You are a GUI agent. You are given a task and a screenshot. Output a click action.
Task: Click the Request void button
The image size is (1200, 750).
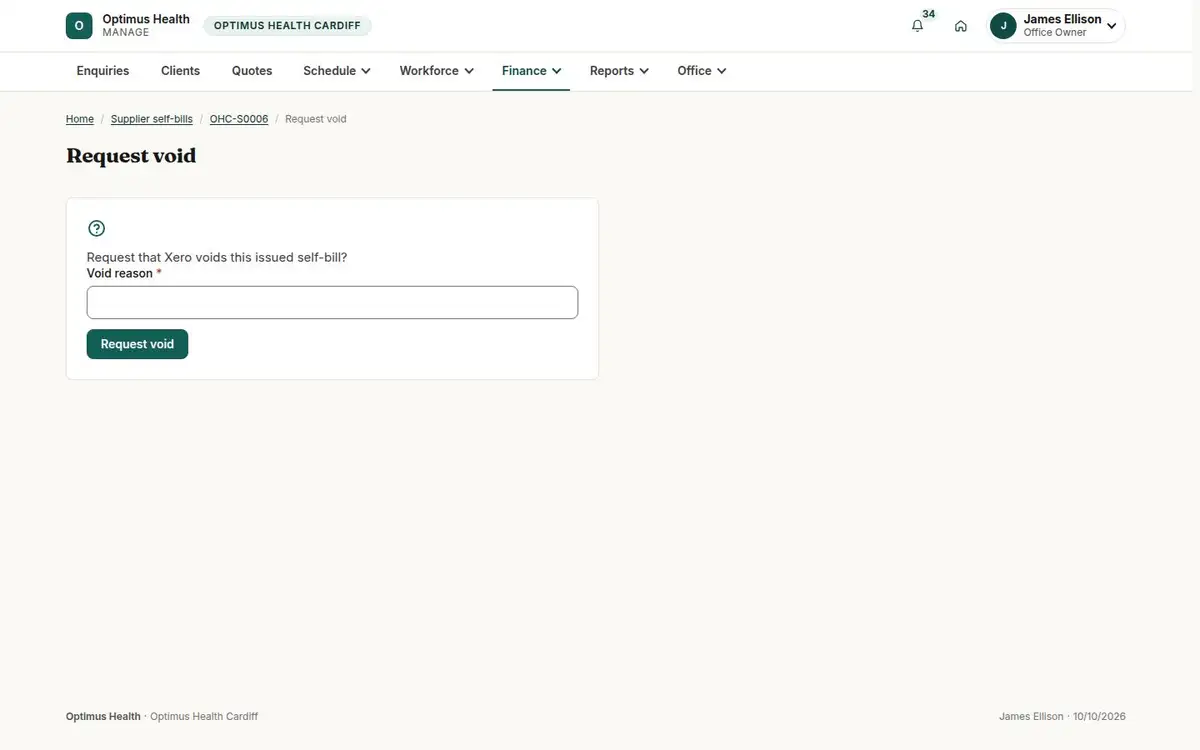pos(137,344)
